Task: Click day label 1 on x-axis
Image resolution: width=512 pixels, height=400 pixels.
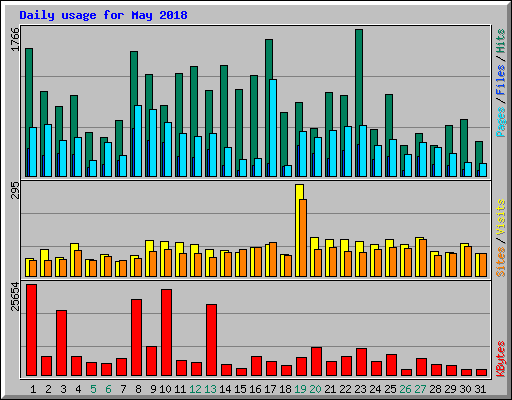Action: (x=33, y=389)
